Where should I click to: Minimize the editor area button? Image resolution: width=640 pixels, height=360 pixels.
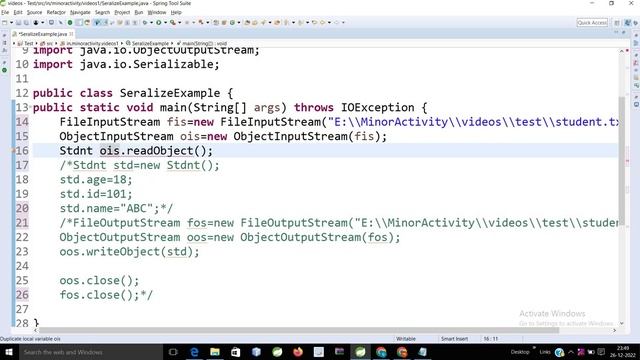(x=616, y=32)
